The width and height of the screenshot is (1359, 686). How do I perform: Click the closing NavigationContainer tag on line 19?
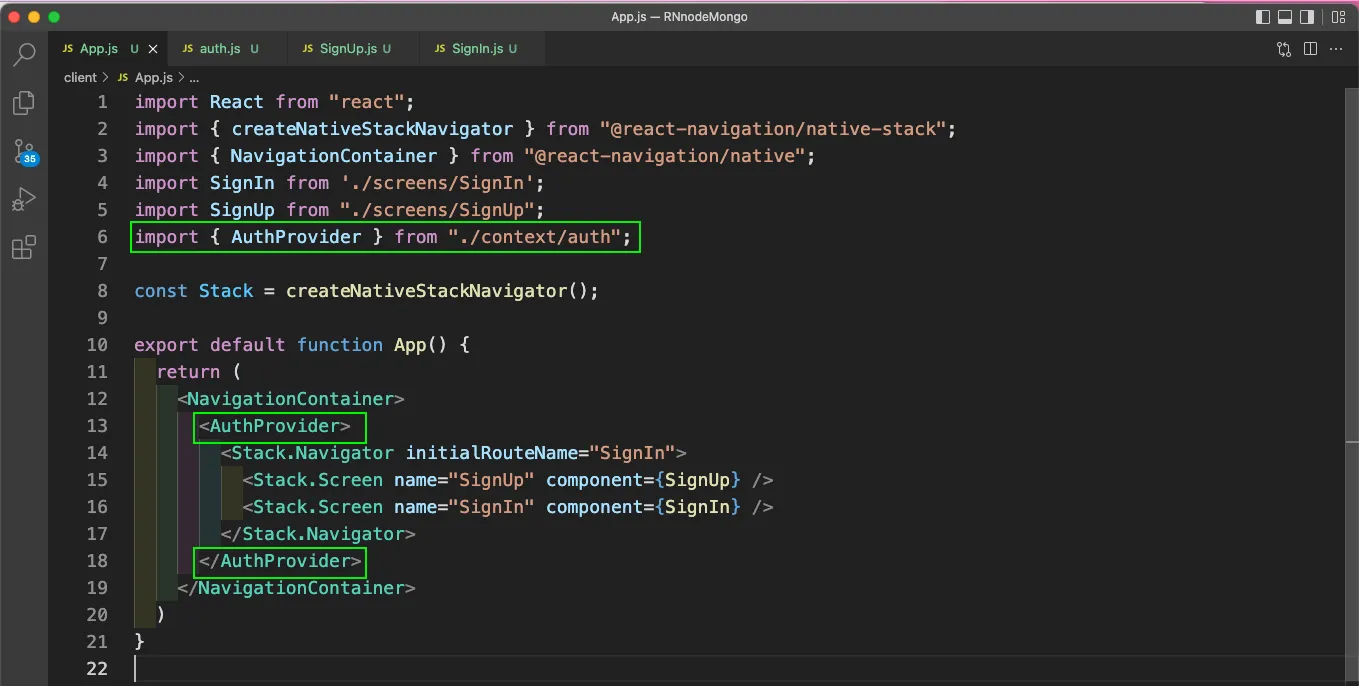pos(296,588)
